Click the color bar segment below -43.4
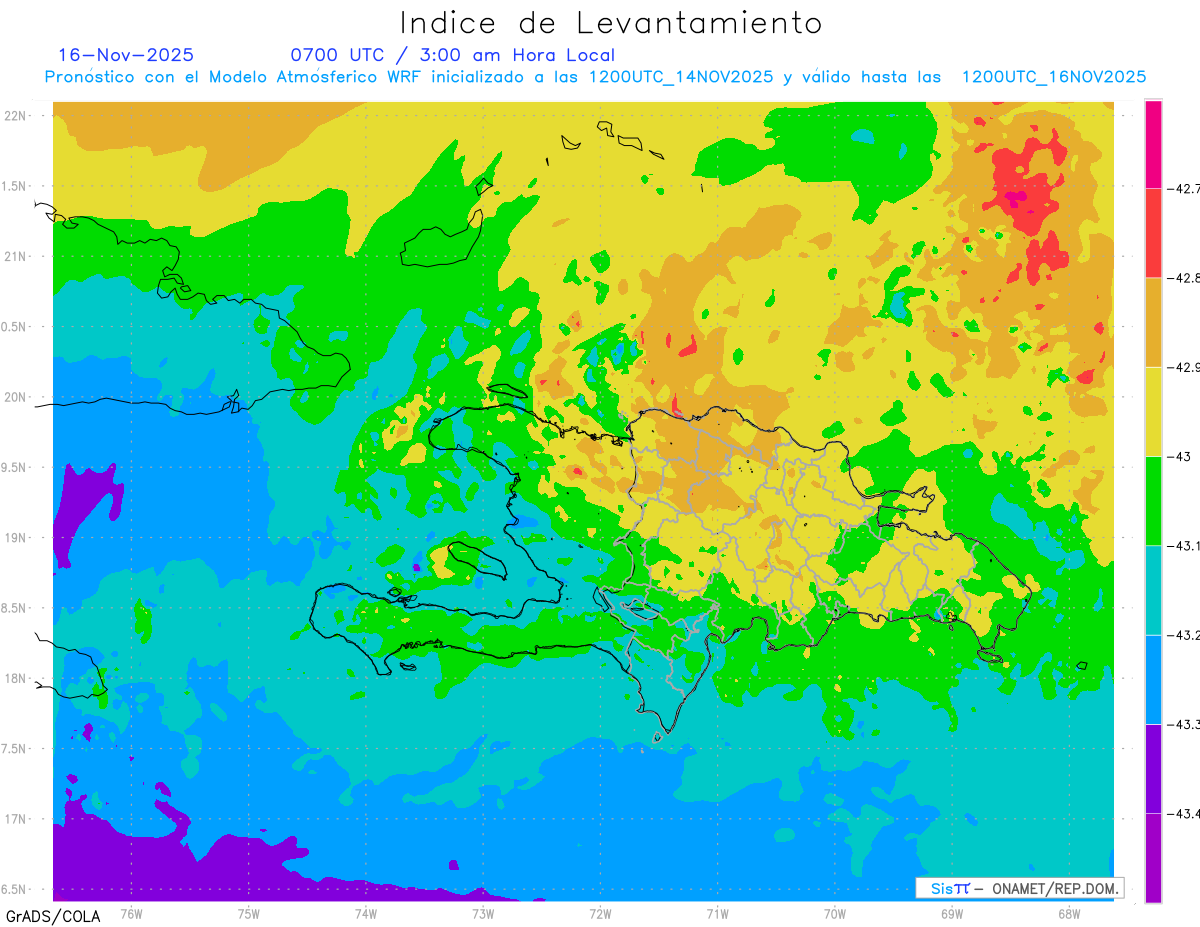This screenshot has height=927, width=1200. coord(1153,858)
